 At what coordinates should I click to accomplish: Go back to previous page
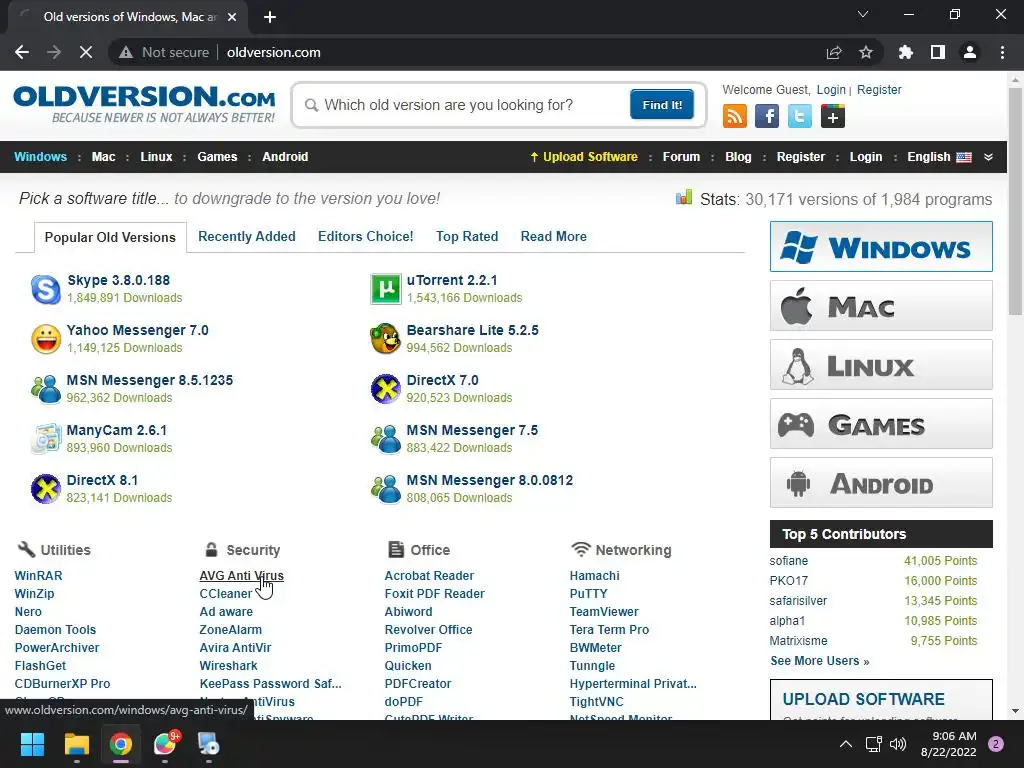[22, 52]
